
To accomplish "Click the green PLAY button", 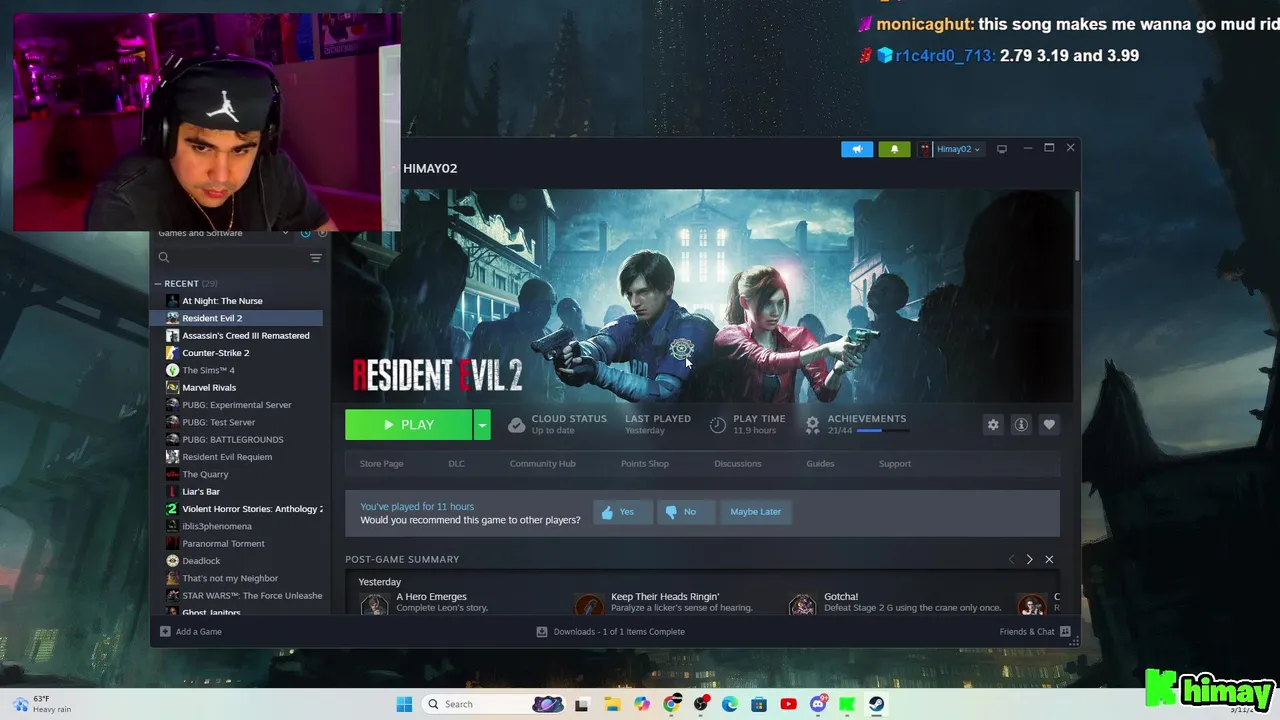I will point(408,425).
